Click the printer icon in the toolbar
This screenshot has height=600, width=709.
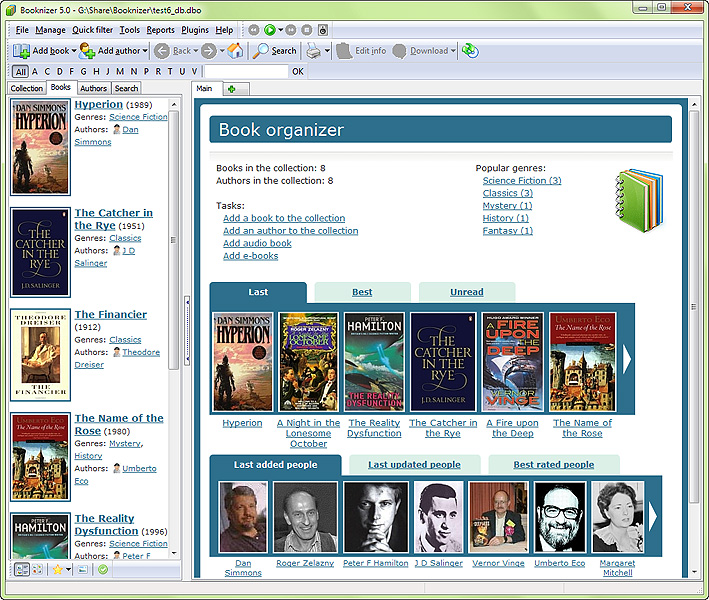[314, 51]
